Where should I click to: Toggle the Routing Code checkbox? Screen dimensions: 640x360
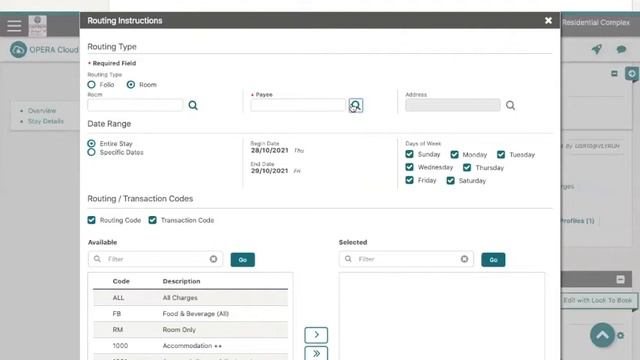(x=91, y=220)
